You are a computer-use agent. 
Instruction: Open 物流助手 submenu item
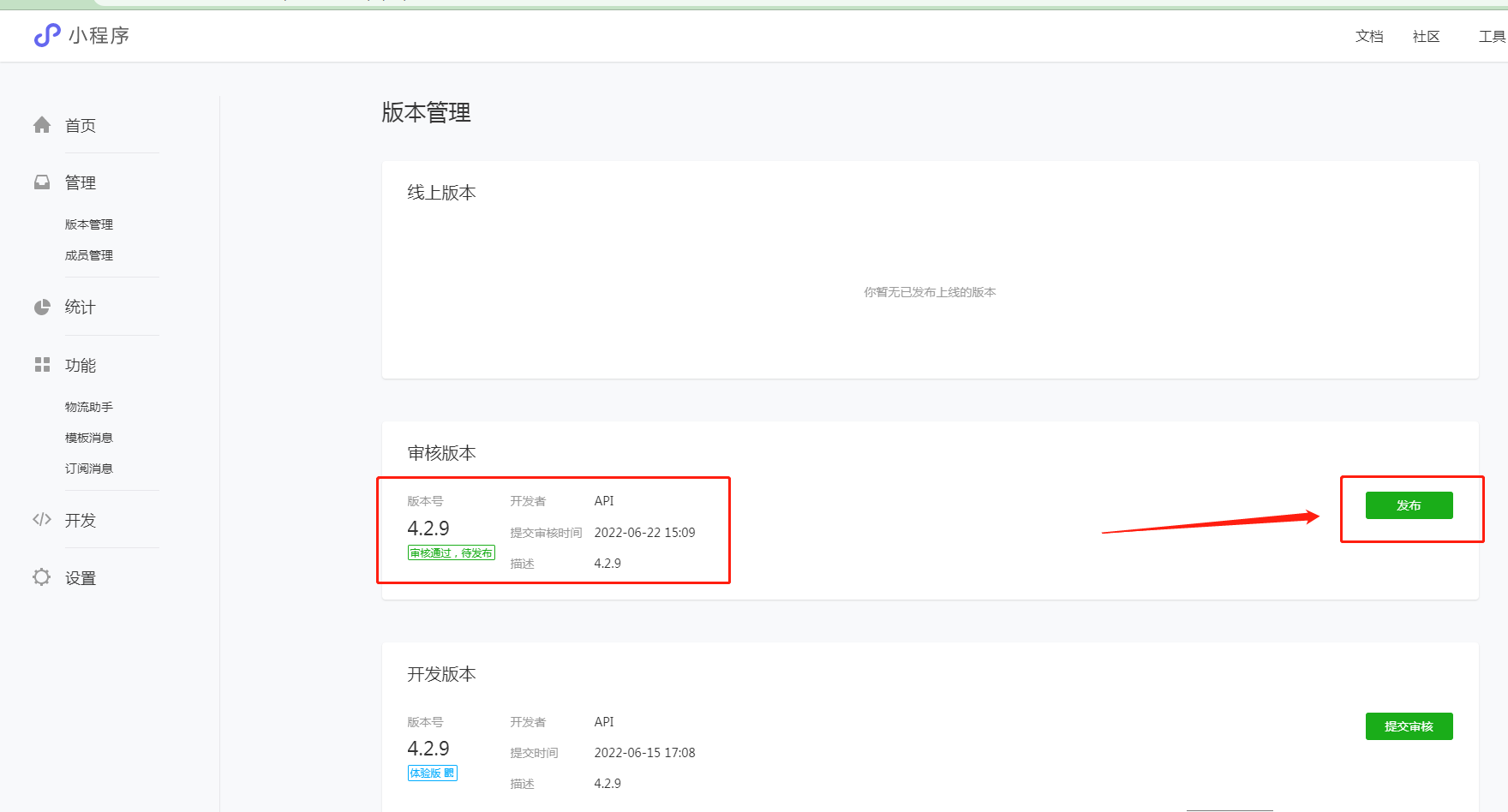point(89,407)
